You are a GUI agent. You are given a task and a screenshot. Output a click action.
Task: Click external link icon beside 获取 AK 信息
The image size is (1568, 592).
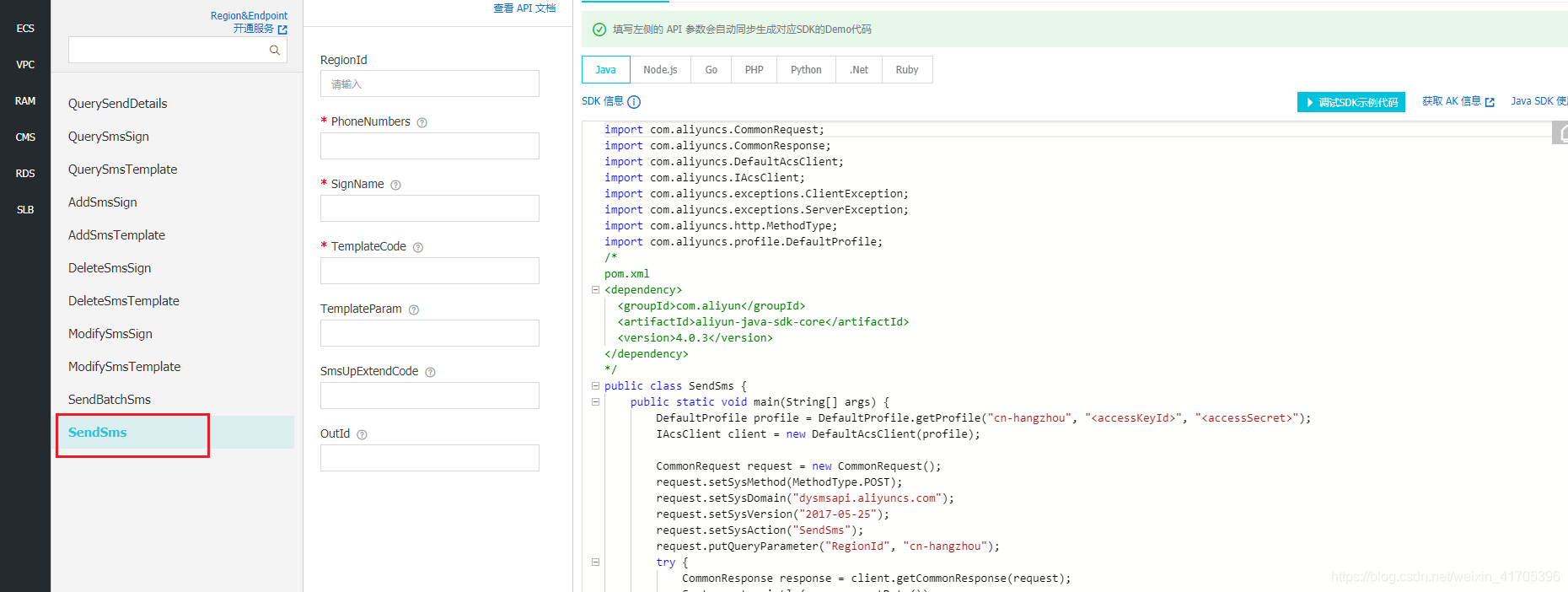pyautogui.click(x=1490, y=102)
